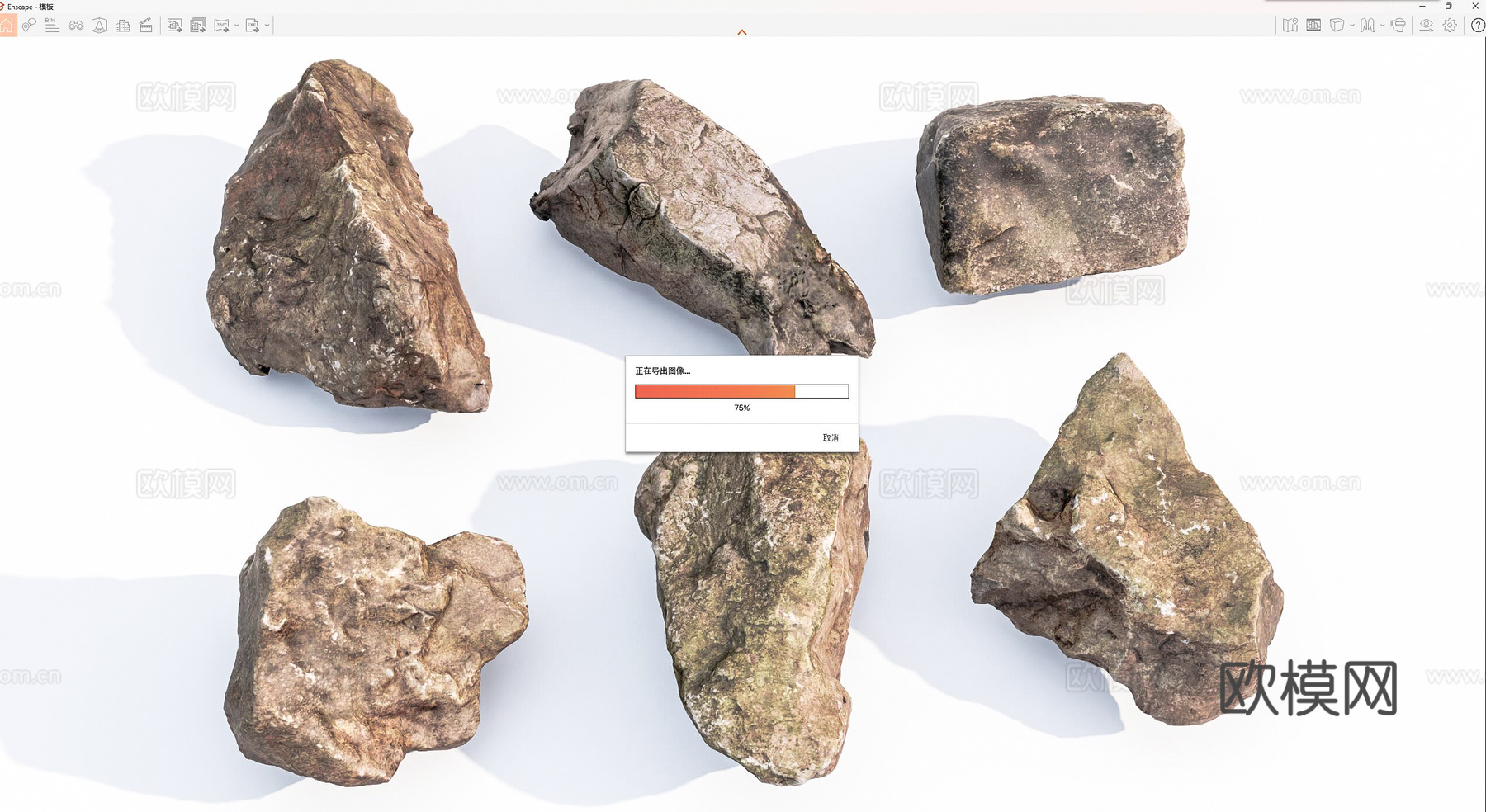The height and width of the screenshot is (812, 1486).
Task: Click the Enscape logo in title bar
Action: pos(2,6)
